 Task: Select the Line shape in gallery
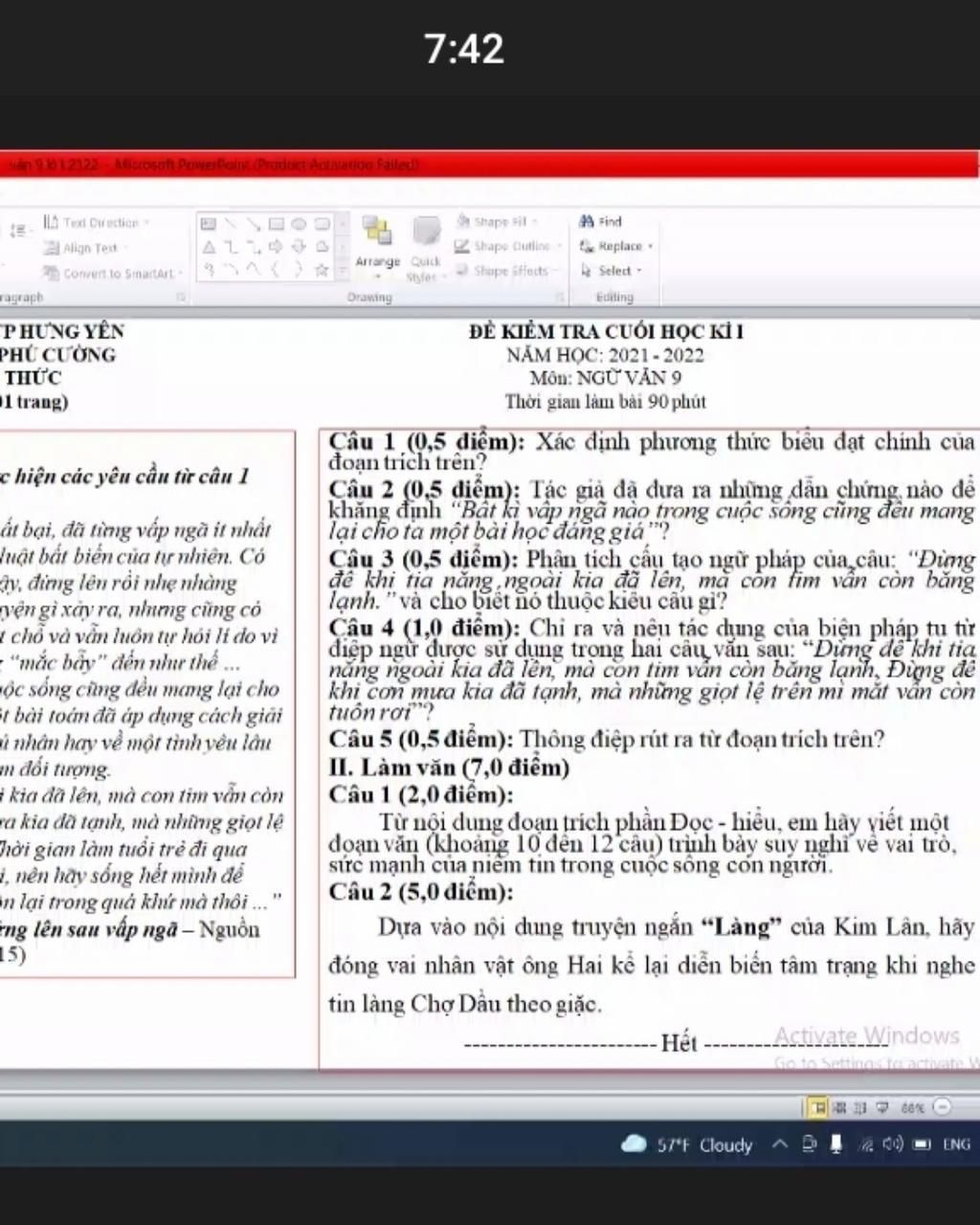point(231,224)
